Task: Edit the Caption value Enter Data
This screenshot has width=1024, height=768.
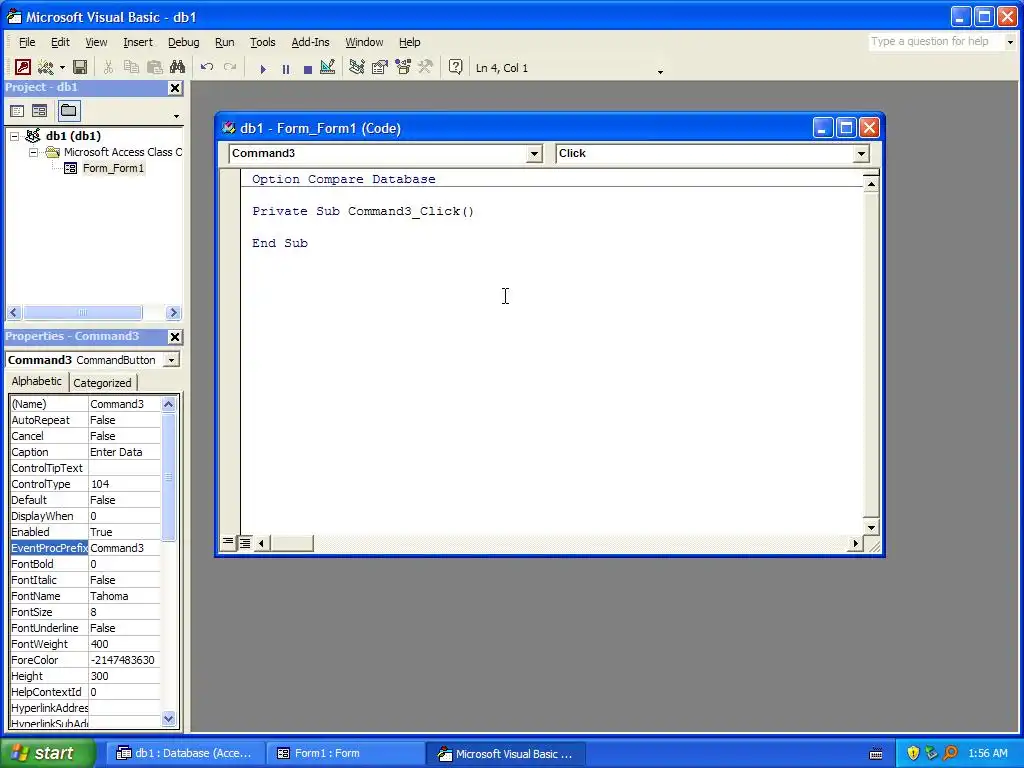Action: (124, 452)
